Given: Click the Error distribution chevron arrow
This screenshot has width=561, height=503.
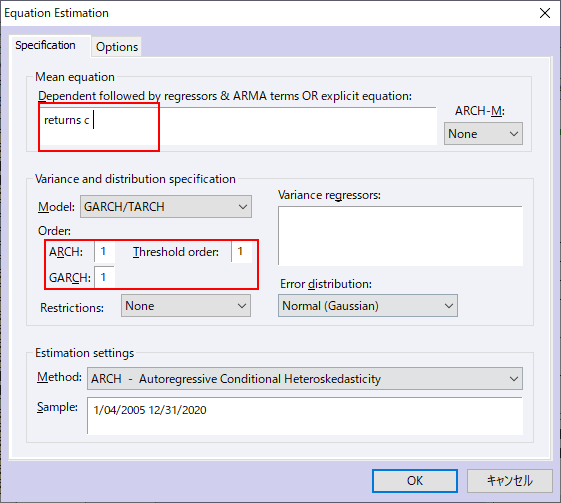Looking at the screenshot, I should click(x=449, y=306).
